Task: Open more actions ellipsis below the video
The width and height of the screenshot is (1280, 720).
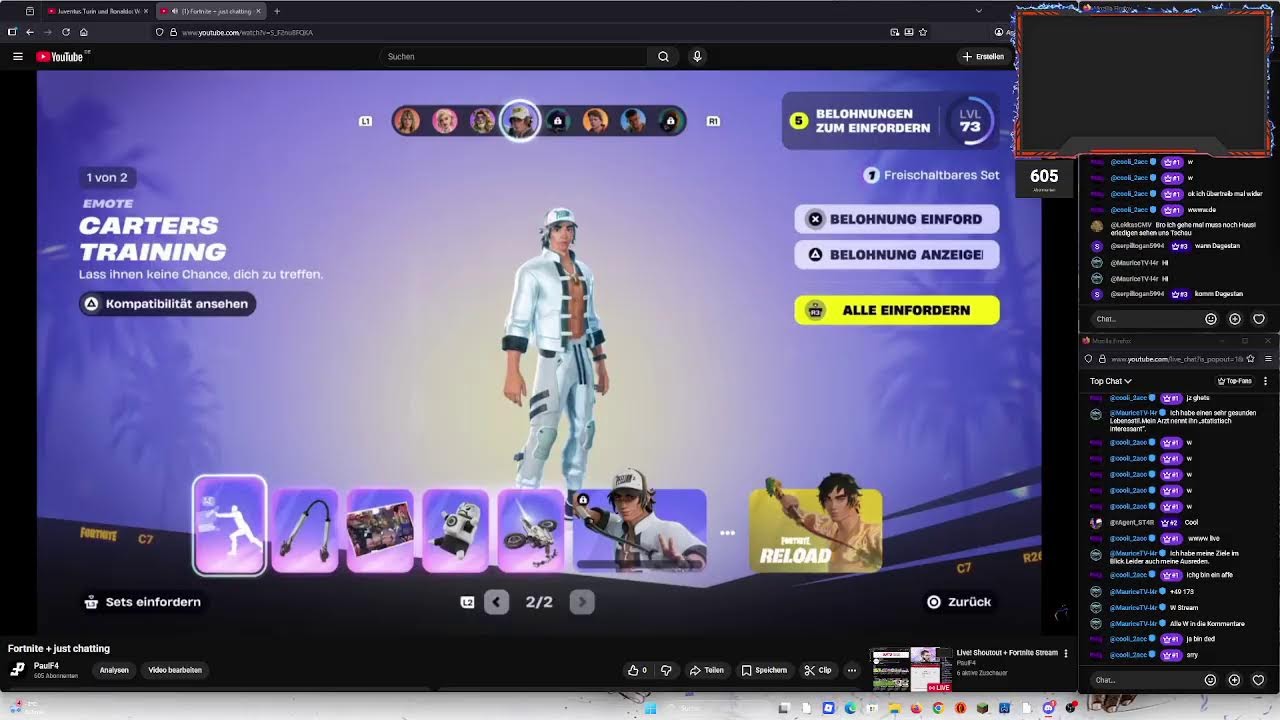Action: coord(852,670)
